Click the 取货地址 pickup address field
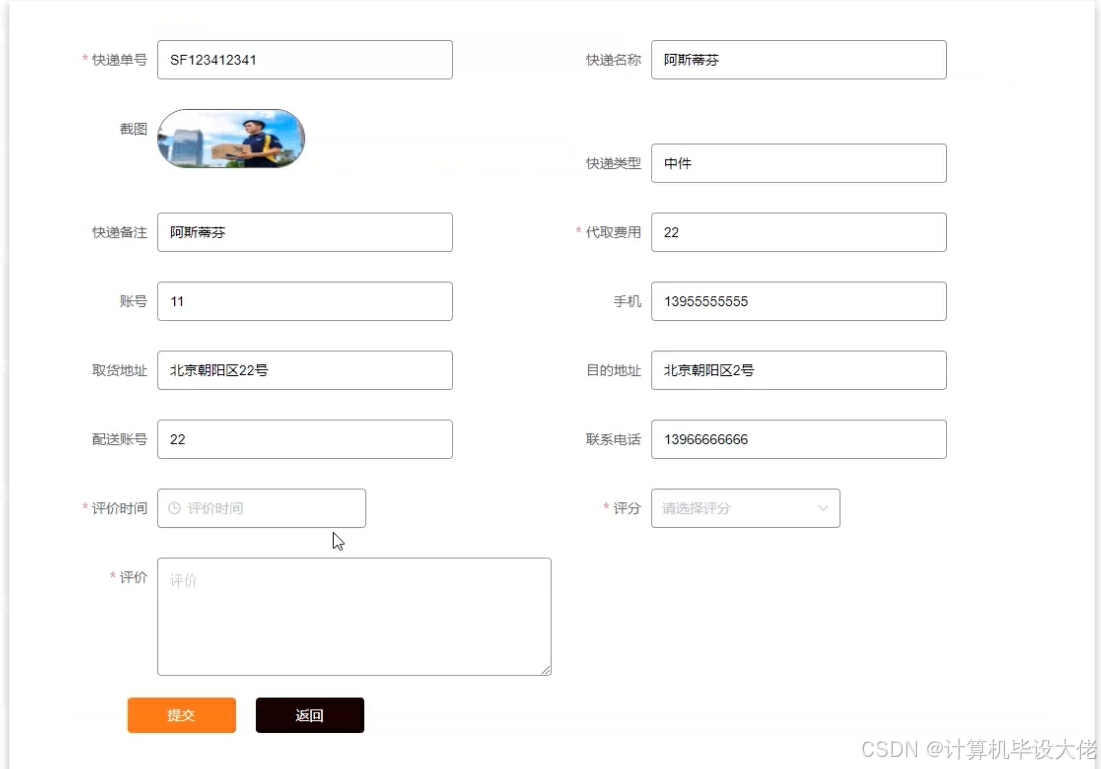This screenshot has width=1101, height=769. 305,370
